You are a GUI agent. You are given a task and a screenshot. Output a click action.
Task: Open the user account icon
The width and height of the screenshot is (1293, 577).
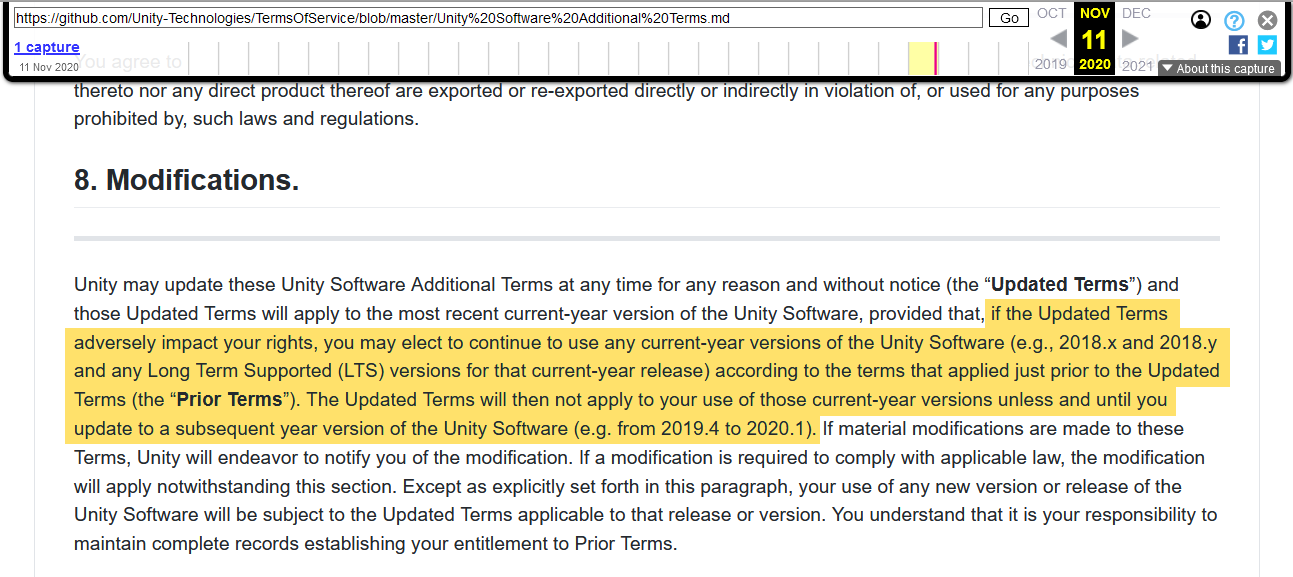[x=1201, y=20]
